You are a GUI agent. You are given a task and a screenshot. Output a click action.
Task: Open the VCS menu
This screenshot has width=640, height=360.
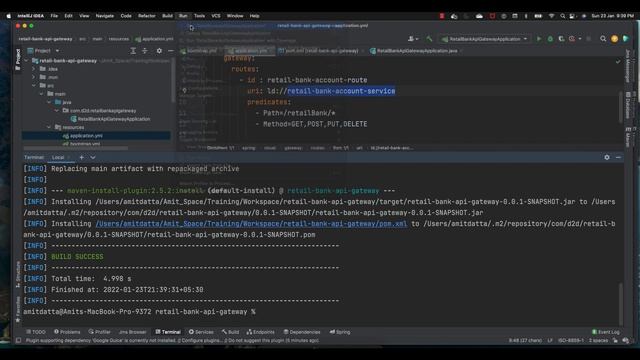point(216,16)
